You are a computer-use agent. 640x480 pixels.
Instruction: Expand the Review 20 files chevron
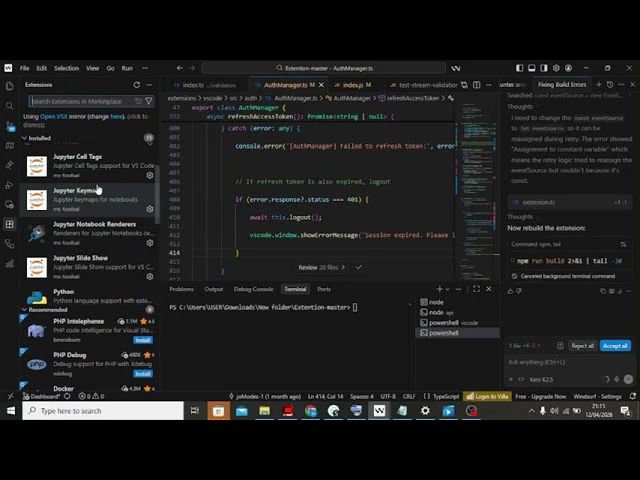pyautogui.click(x=343, y=267)
